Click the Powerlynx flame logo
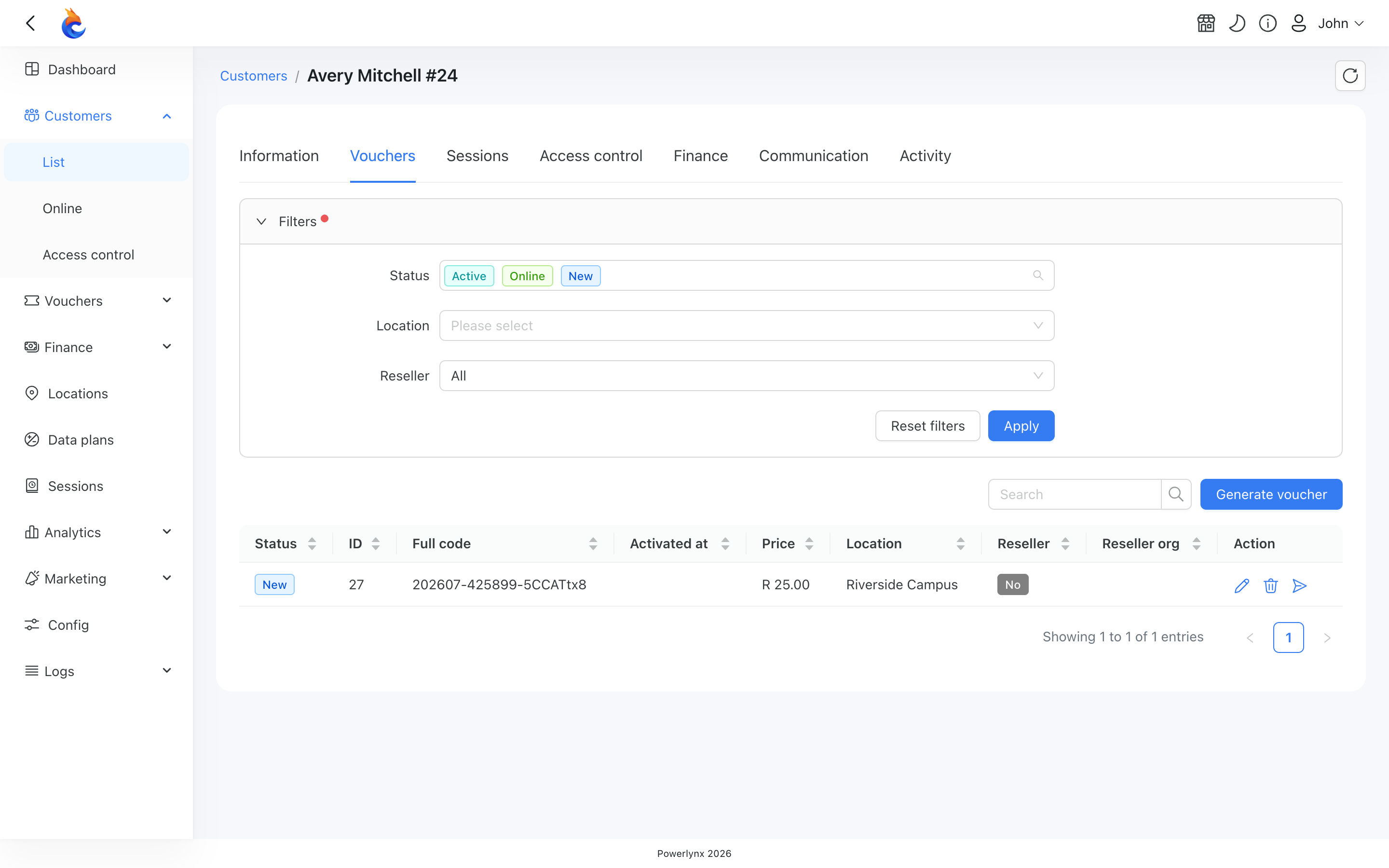The width and height of the screenshot is (1389, 868). 73,23
